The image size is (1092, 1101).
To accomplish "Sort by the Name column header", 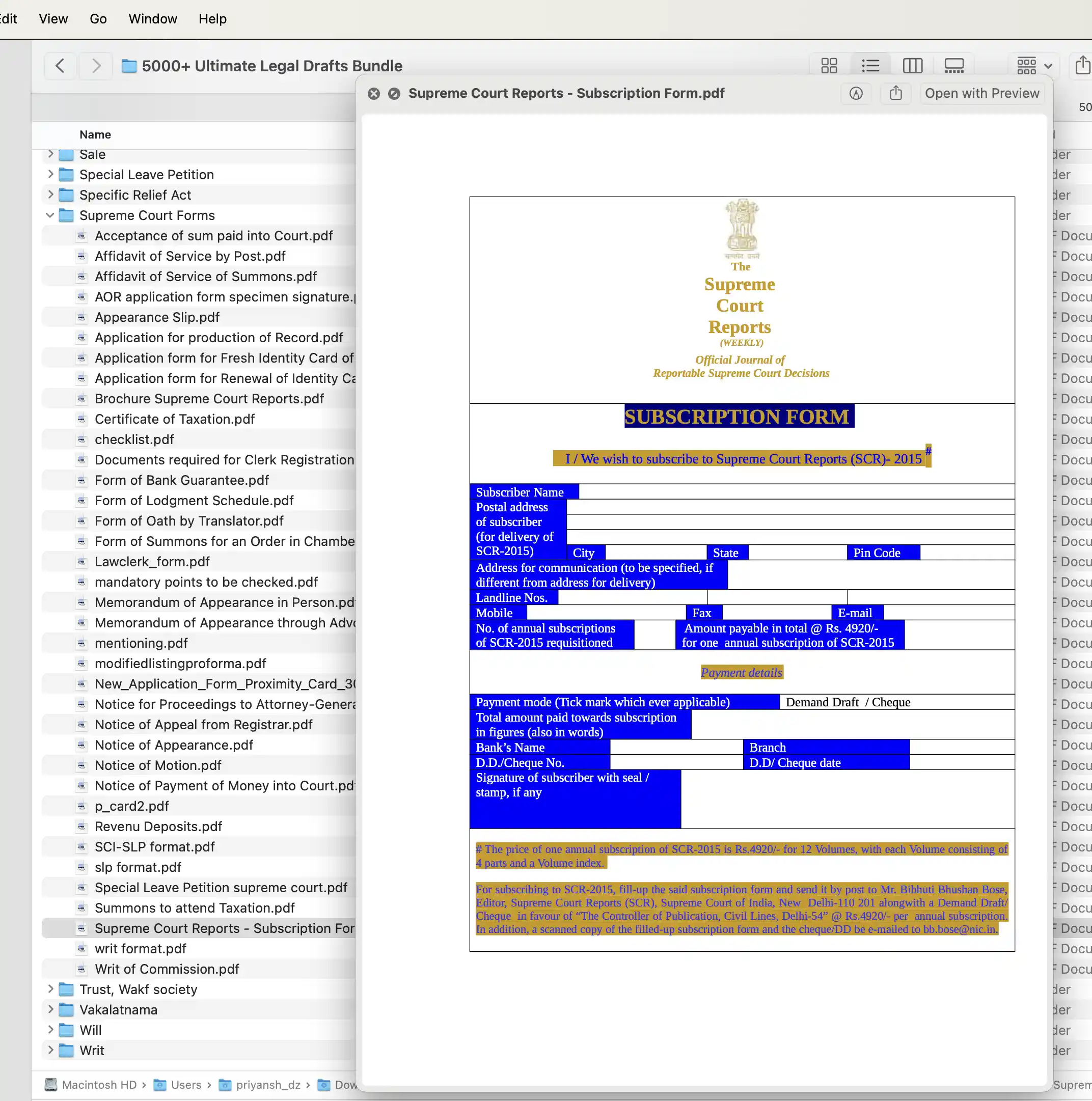I will 95,134.
